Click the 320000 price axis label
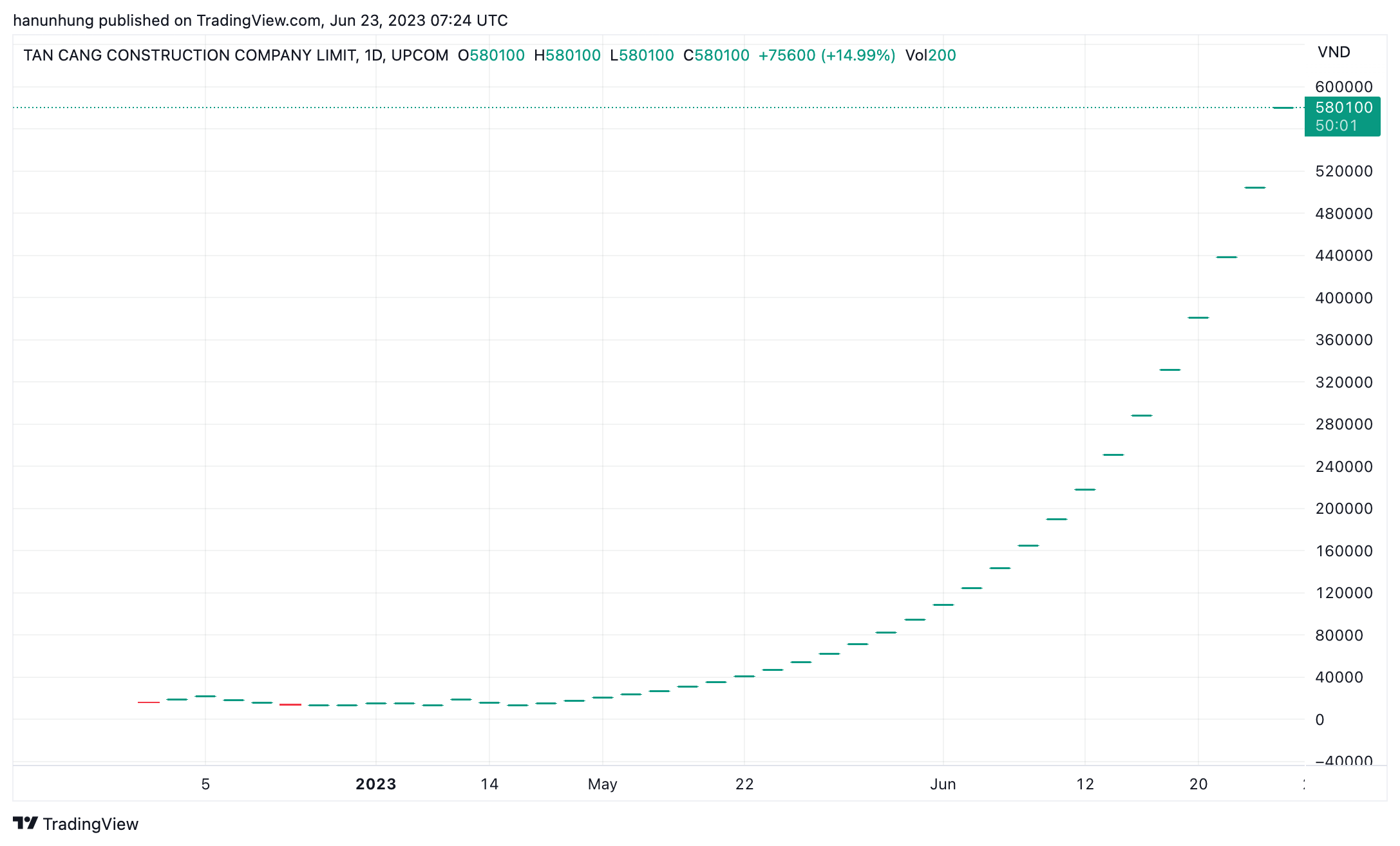Viewport: 1400px width, 846px height. 1344,382
